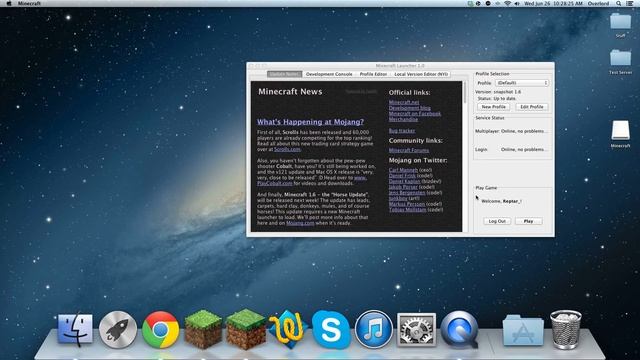Click the 'Welcome, Reptar_' text
The width and height of the screenshot is (640, 360).
coord(501,201)
